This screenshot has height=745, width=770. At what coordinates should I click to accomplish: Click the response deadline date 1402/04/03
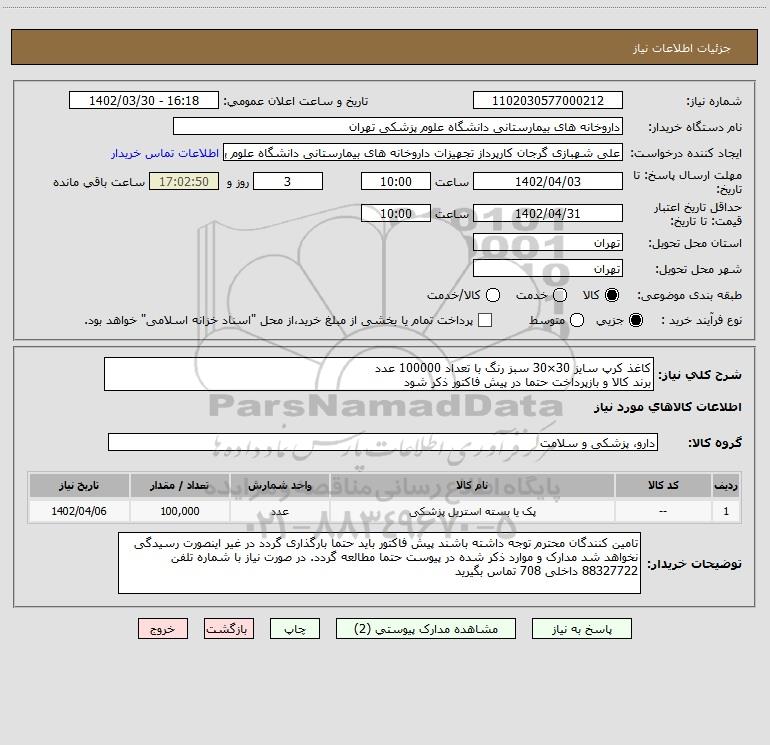[548, 182]
